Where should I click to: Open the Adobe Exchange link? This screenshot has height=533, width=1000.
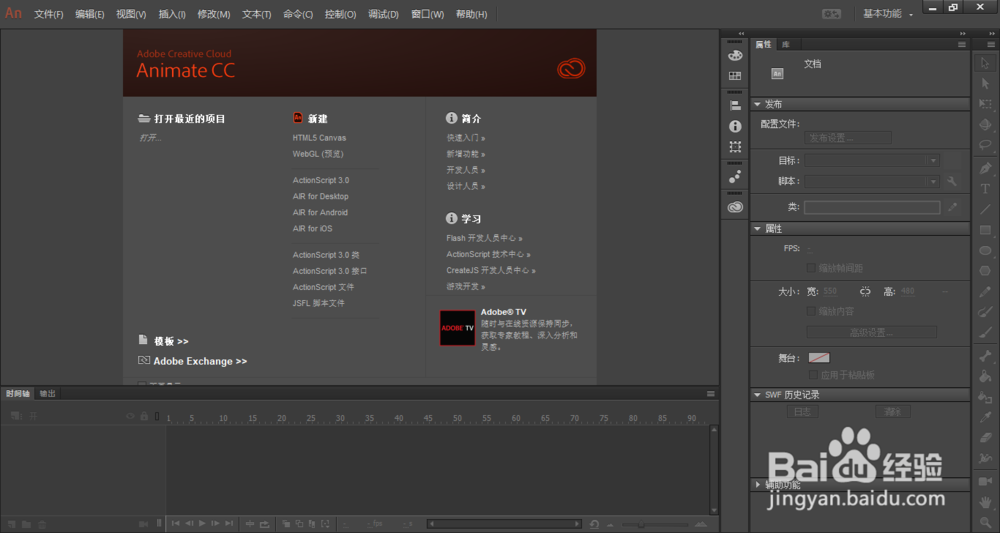200,361
